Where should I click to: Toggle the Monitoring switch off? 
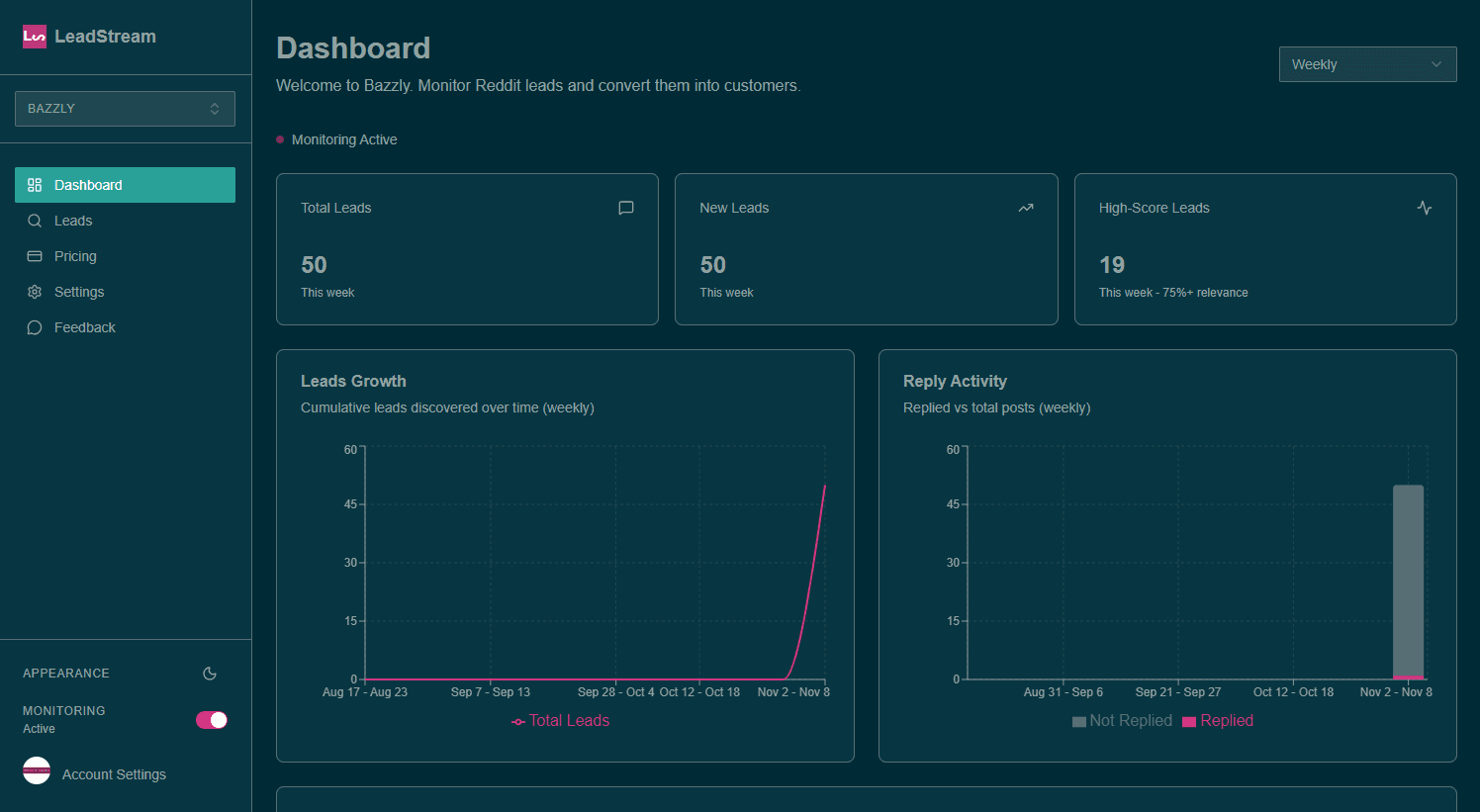(x=211, y=720)
